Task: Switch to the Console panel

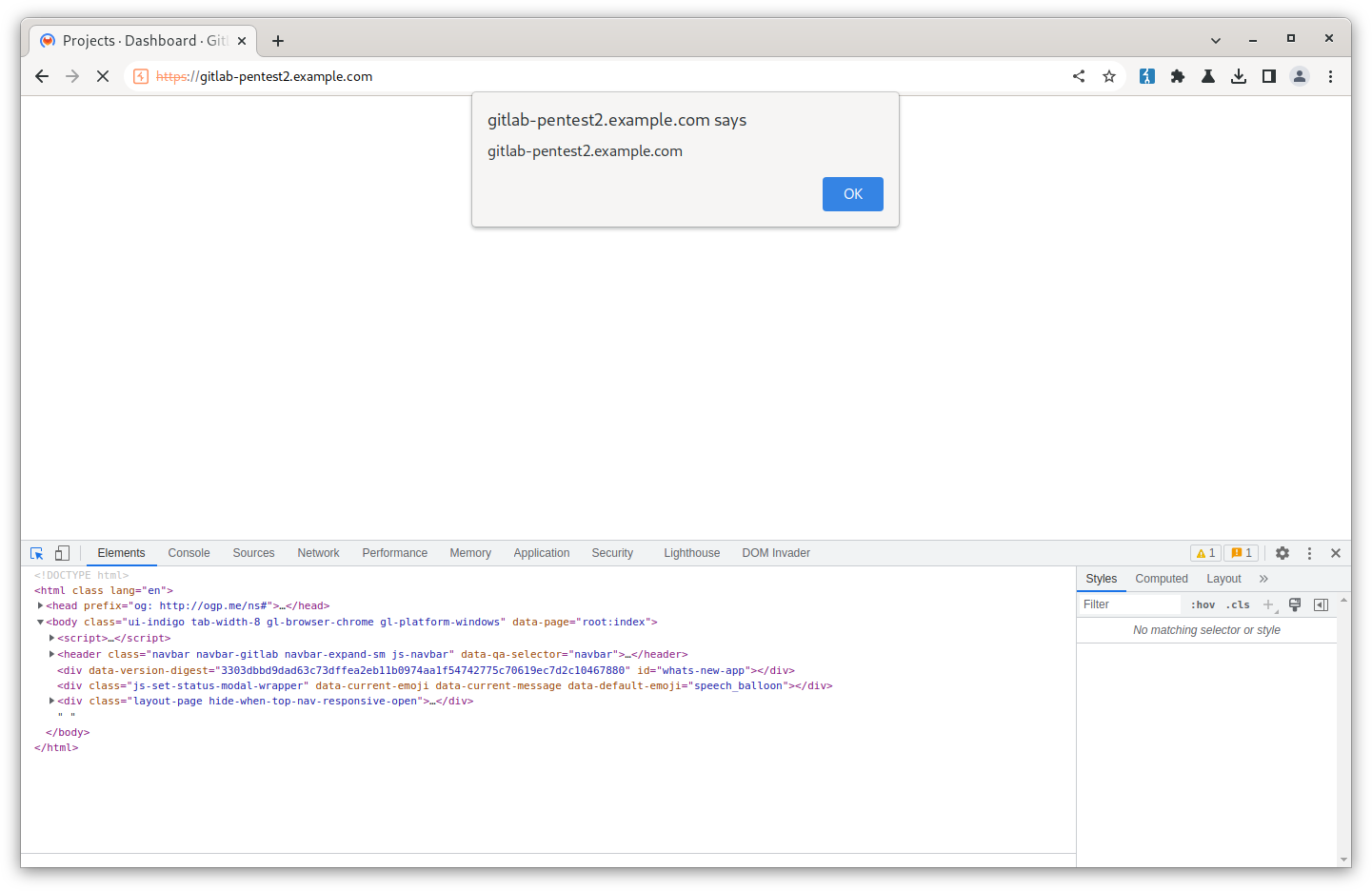Action: pyautogui.click(x=189, y=553)
